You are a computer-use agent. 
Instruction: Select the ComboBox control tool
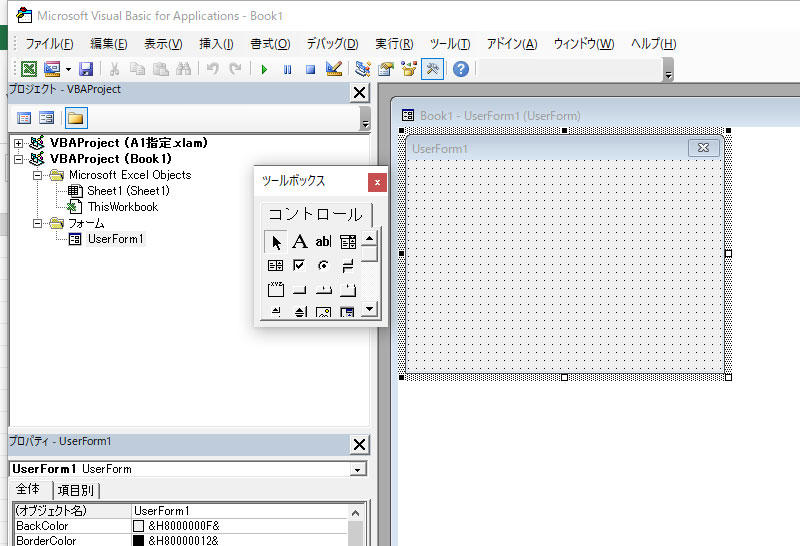(348, 242)
